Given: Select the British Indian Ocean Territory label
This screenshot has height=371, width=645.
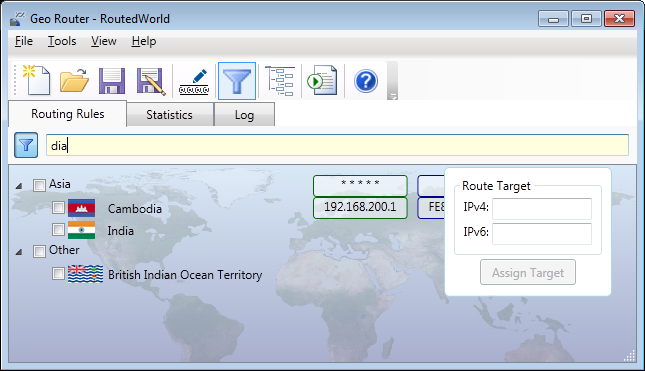Looking at the screenshot, I should point(185,275).
